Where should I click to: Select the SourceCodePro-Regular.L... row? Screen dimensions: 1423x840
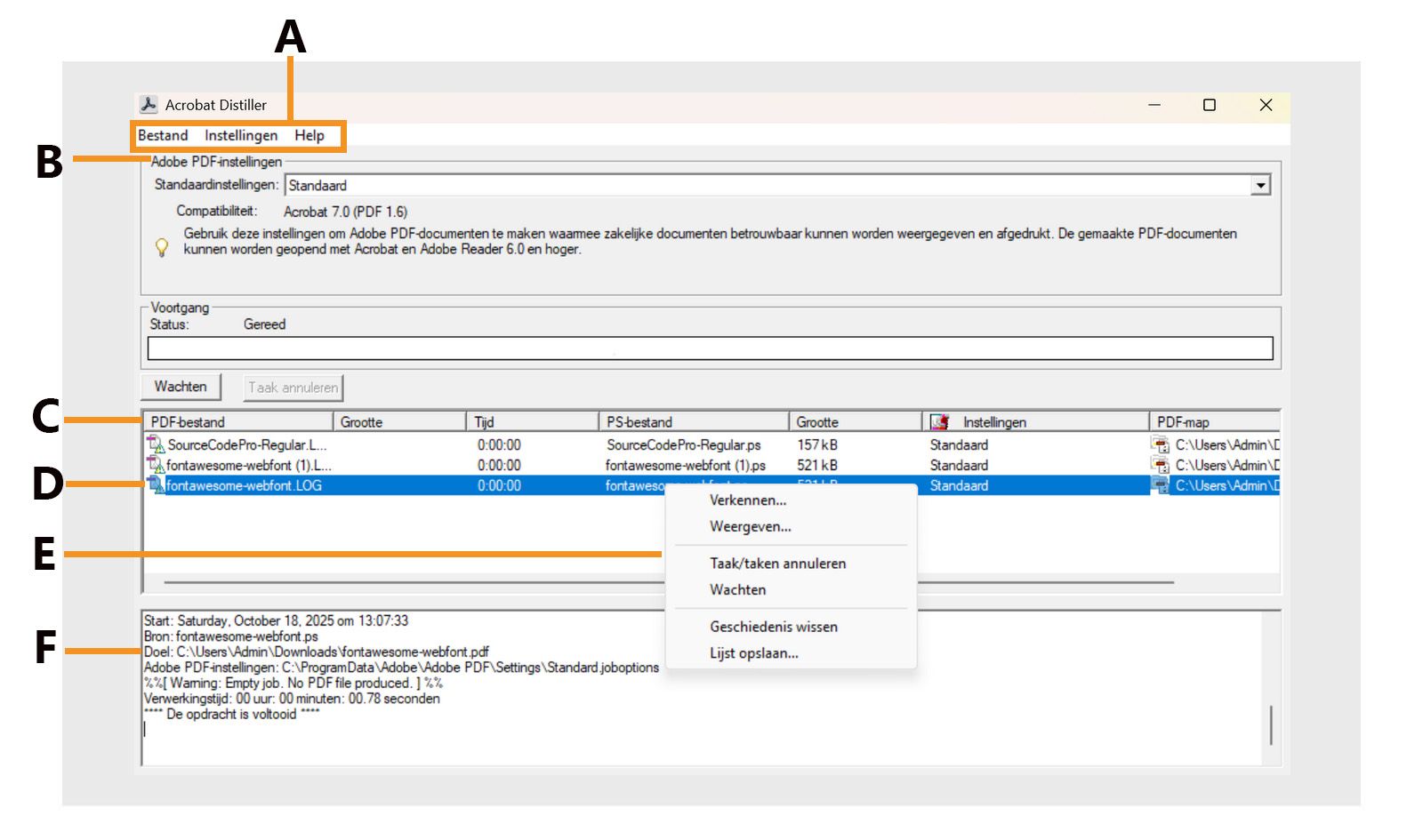coord(711,444)
